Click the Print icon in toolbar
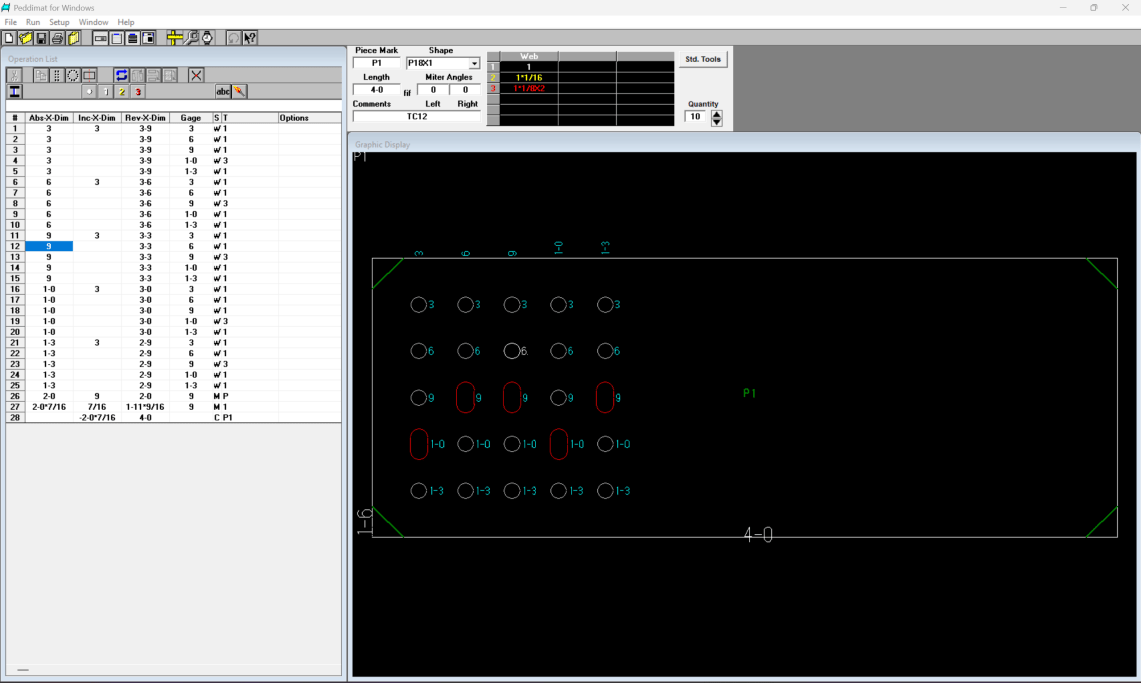1141x683 pixels. point(58,38)
